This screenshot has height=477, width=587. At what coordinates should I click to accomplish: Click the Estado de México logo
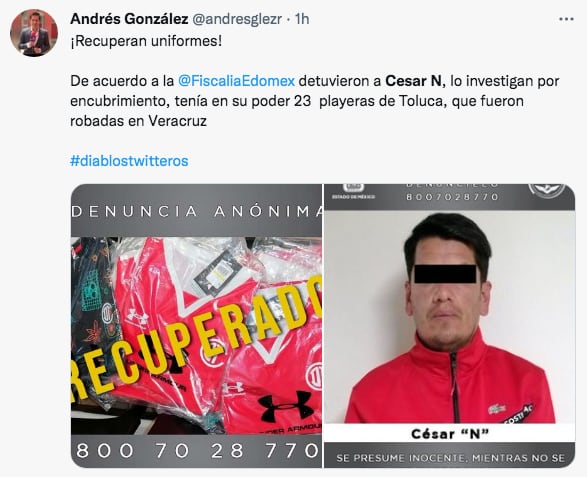[x=353, y=191]
